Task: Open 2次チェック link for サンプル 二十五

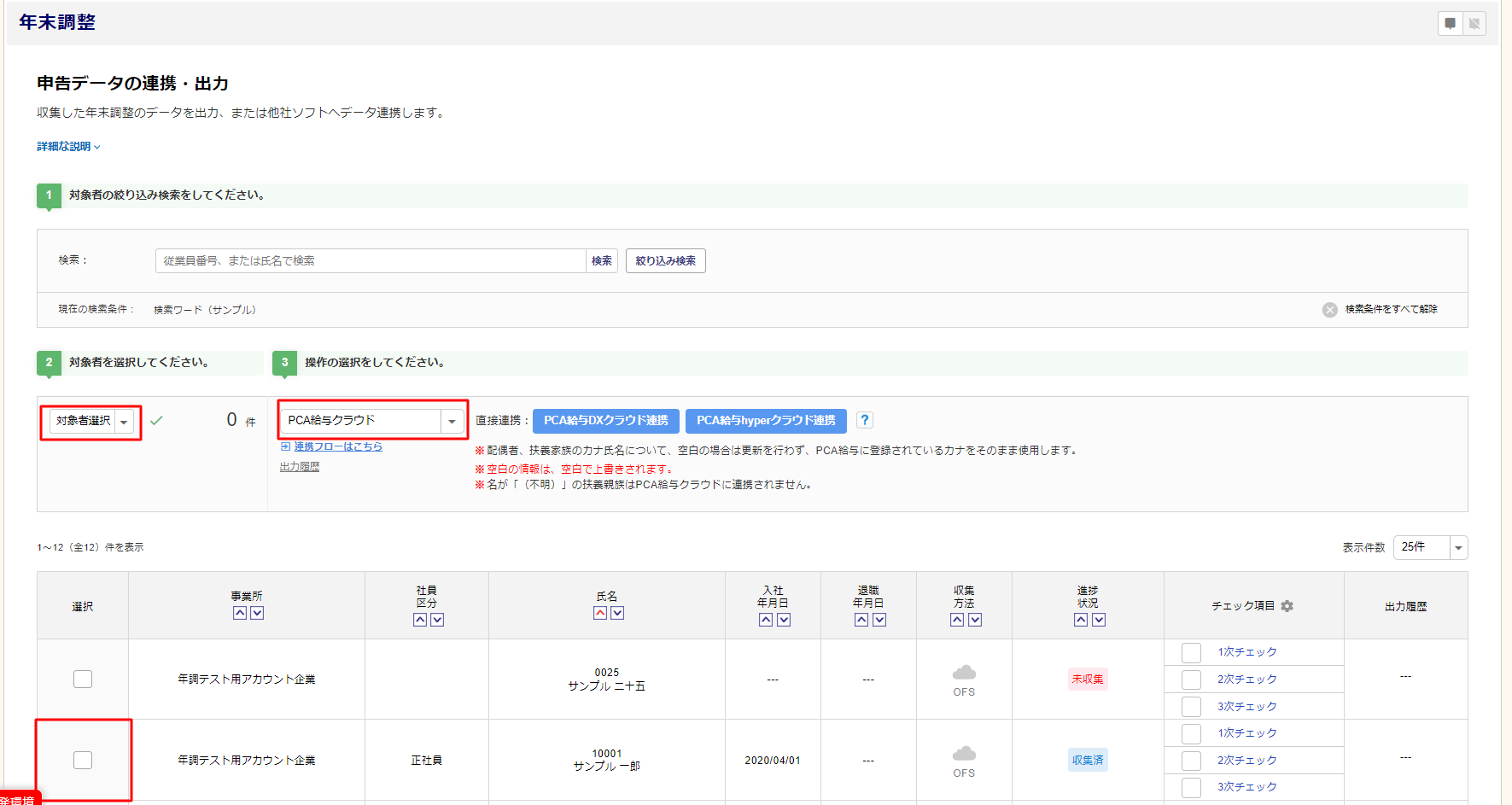Action: pos(1247,680)
